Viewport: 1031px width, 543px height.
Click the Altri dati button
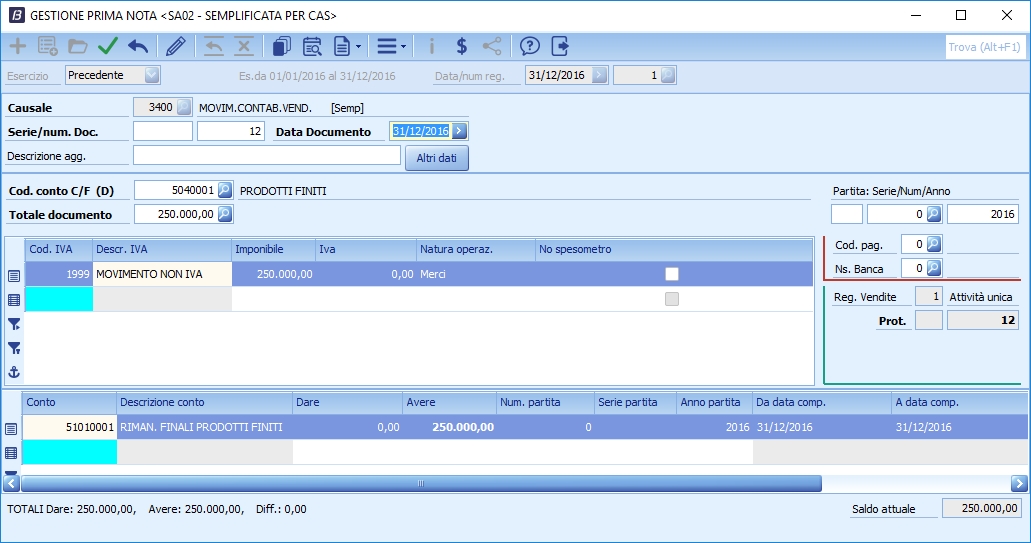437,158
